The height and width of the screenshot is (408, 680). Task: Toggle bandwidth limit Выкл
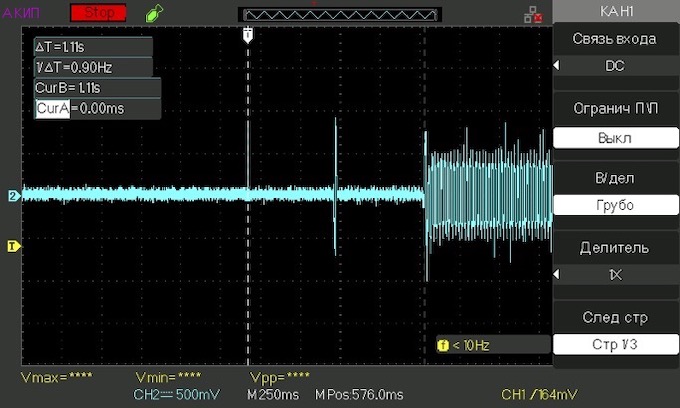coord(615,138)
